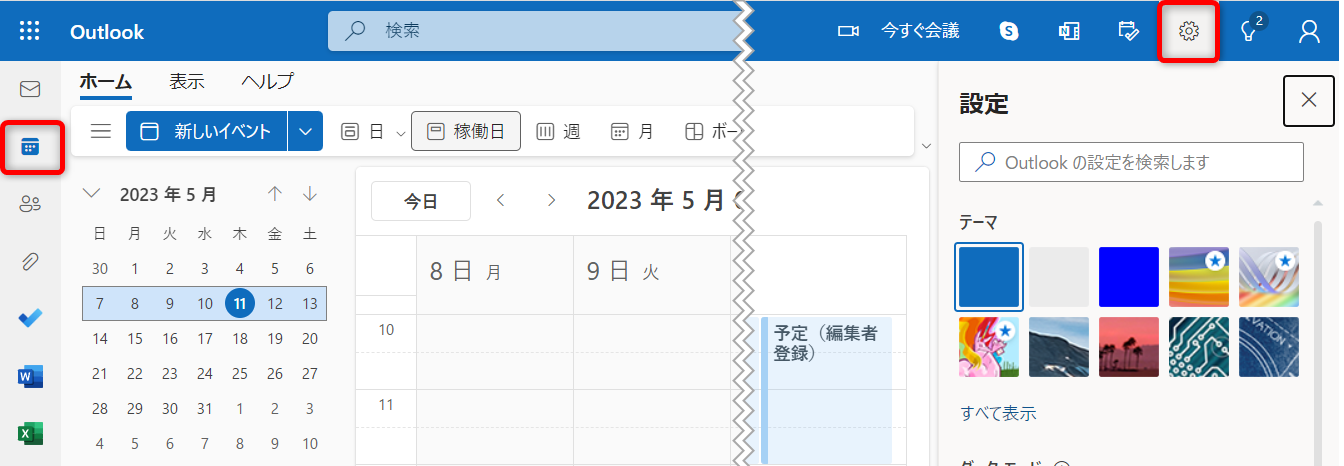The image size is (1344, 466).
Task: Open People contacts in sidebar
Action: (x=30, y=205)
